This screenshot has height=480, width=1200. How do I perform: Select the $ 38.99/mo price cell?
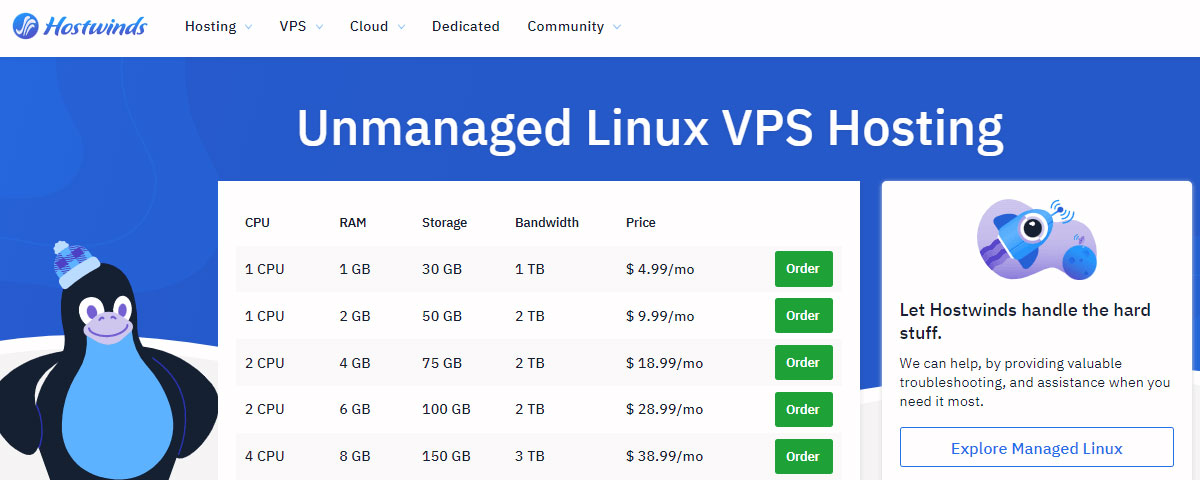pyautogui.click(x=664, y=457)
